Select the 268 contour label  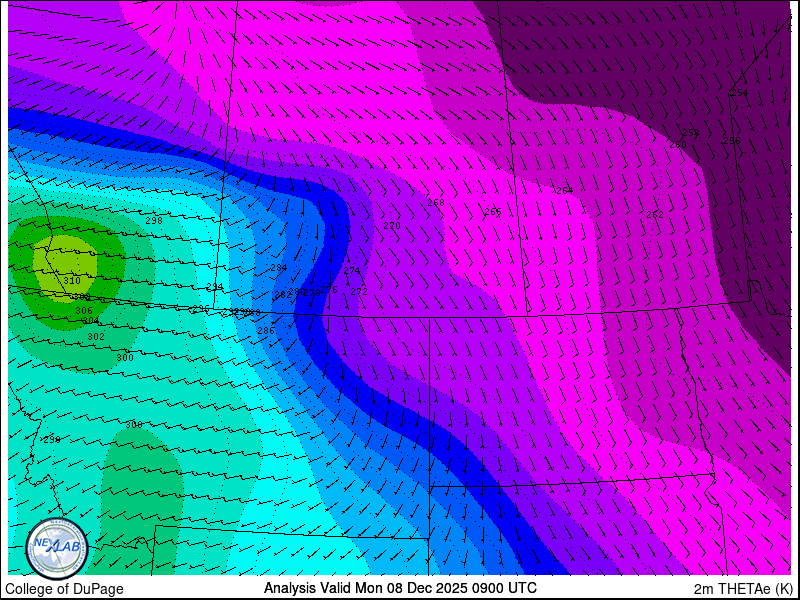[436, 203]
